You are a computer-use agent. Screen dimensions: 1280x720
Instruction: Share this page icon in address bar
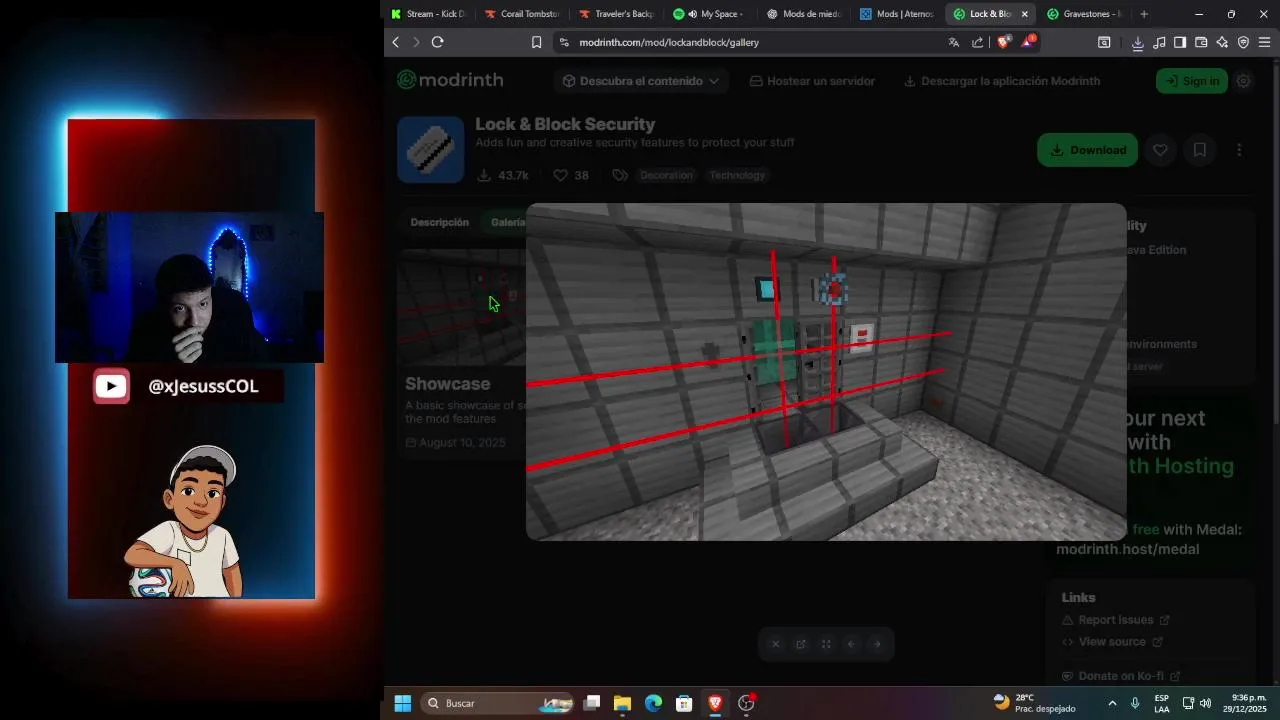(978, 42)
